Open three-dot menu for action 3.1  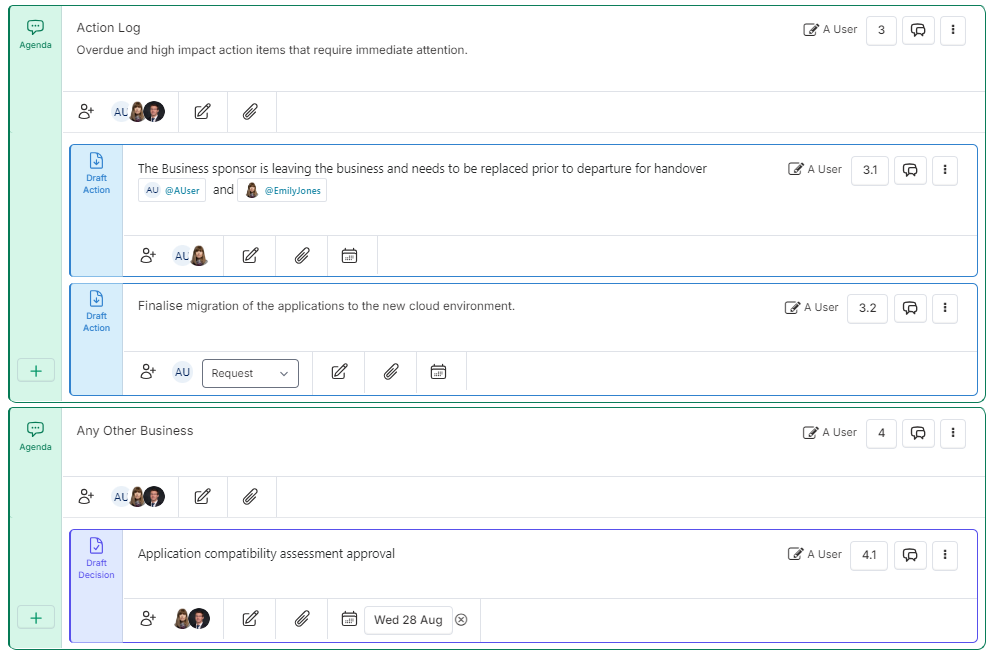point(944,170)
